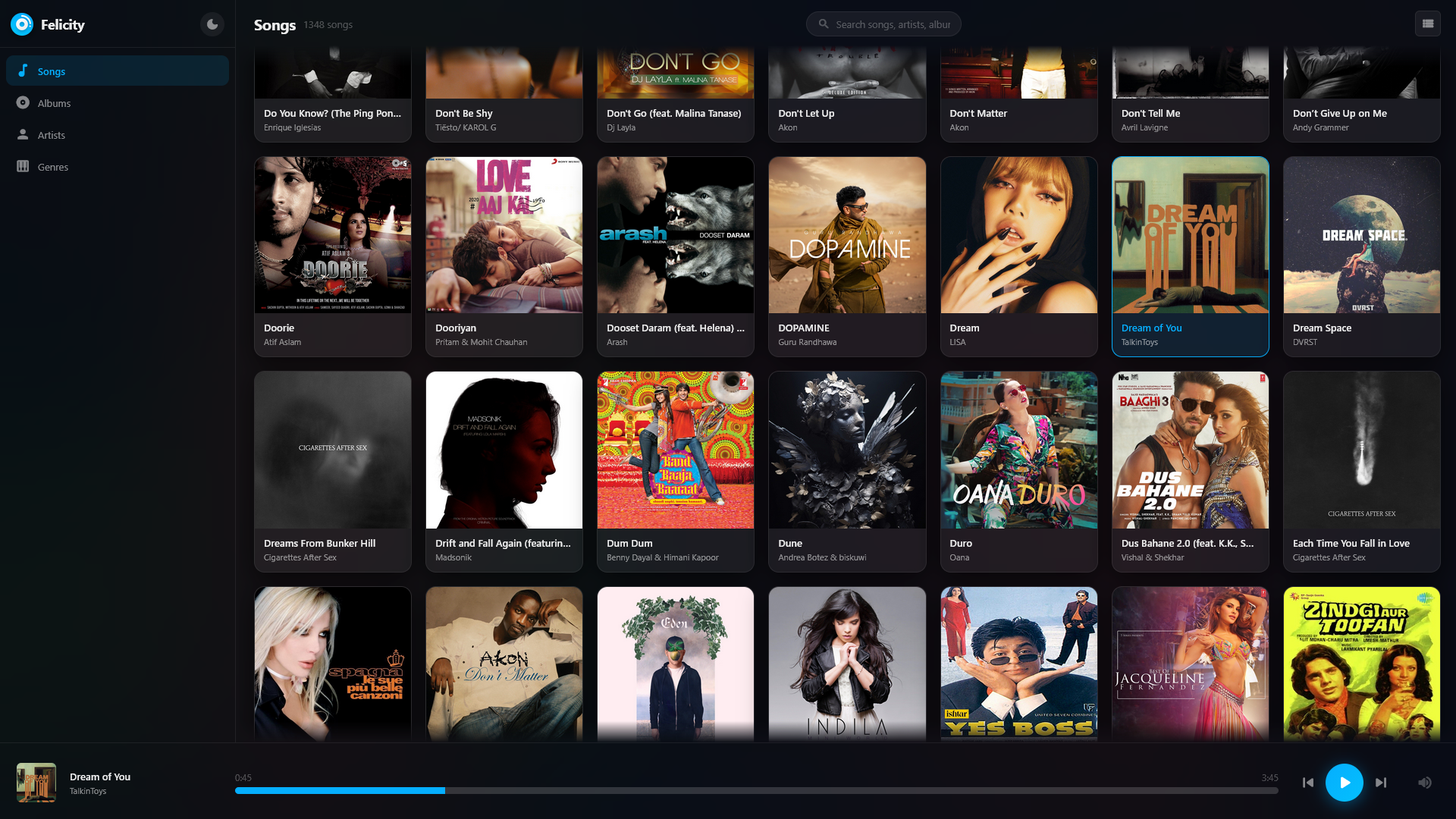Viewport: 1456px width, 819px height.
Task: Click the Andy Grammer artist name
Action: pos(1321,127)
